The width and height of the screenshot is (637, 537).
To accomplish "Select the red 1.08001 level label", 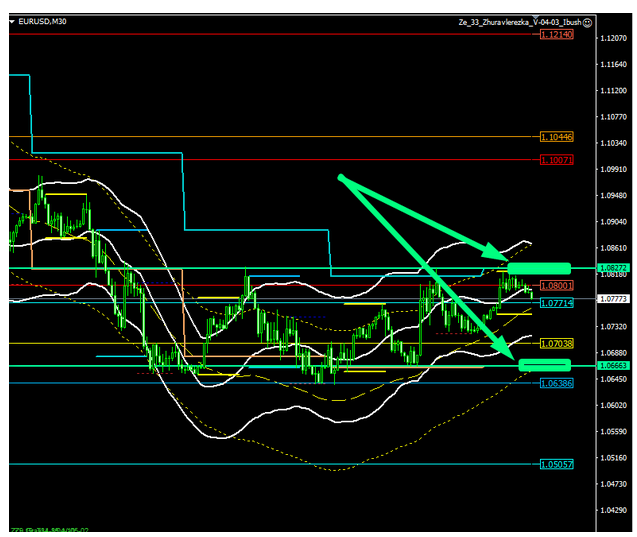I will pos(555,285).
